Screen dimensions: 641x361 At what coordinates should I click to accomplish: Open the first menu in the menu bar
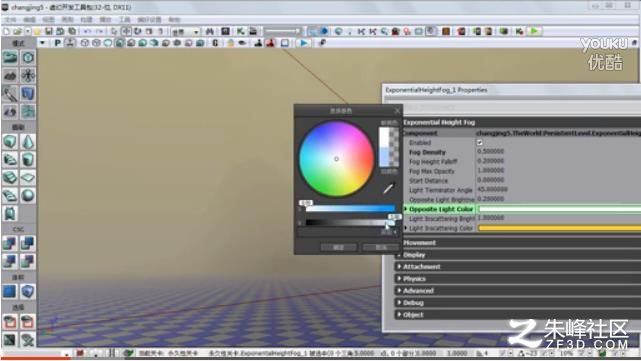coord(10,20)
